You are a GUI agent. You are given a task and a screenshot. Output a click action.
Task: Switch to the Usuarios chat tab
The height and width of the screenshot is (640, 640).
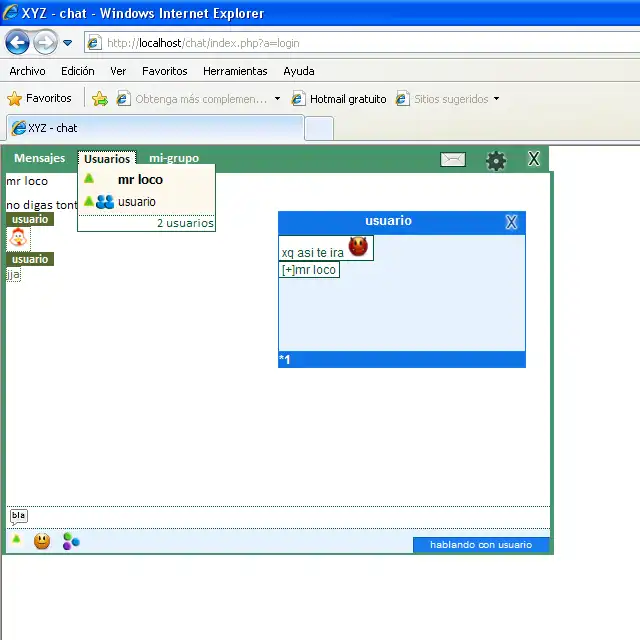pyautogui.click(x=107, y=159)
